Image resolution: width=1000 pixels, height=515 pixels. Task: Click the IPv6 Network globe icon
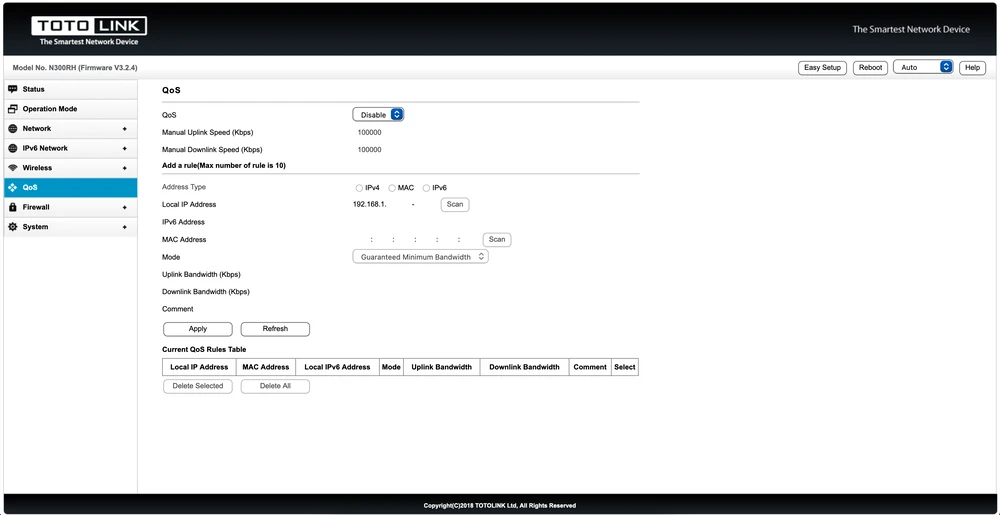pos(13,148)
